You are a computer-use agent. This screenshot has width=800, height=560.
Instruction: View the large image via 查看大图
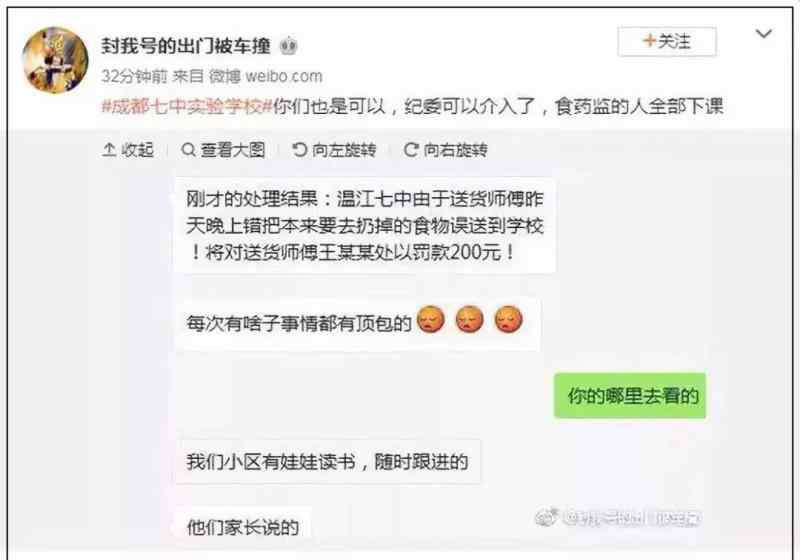(223, 150)
